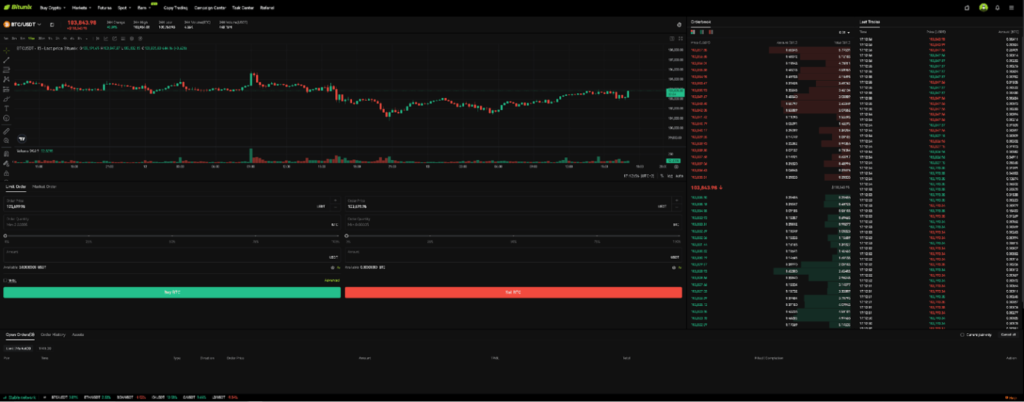Open the orderbook price precision dropdown
This screenshot has width=1024, height=402.
[x=844, y=33]
